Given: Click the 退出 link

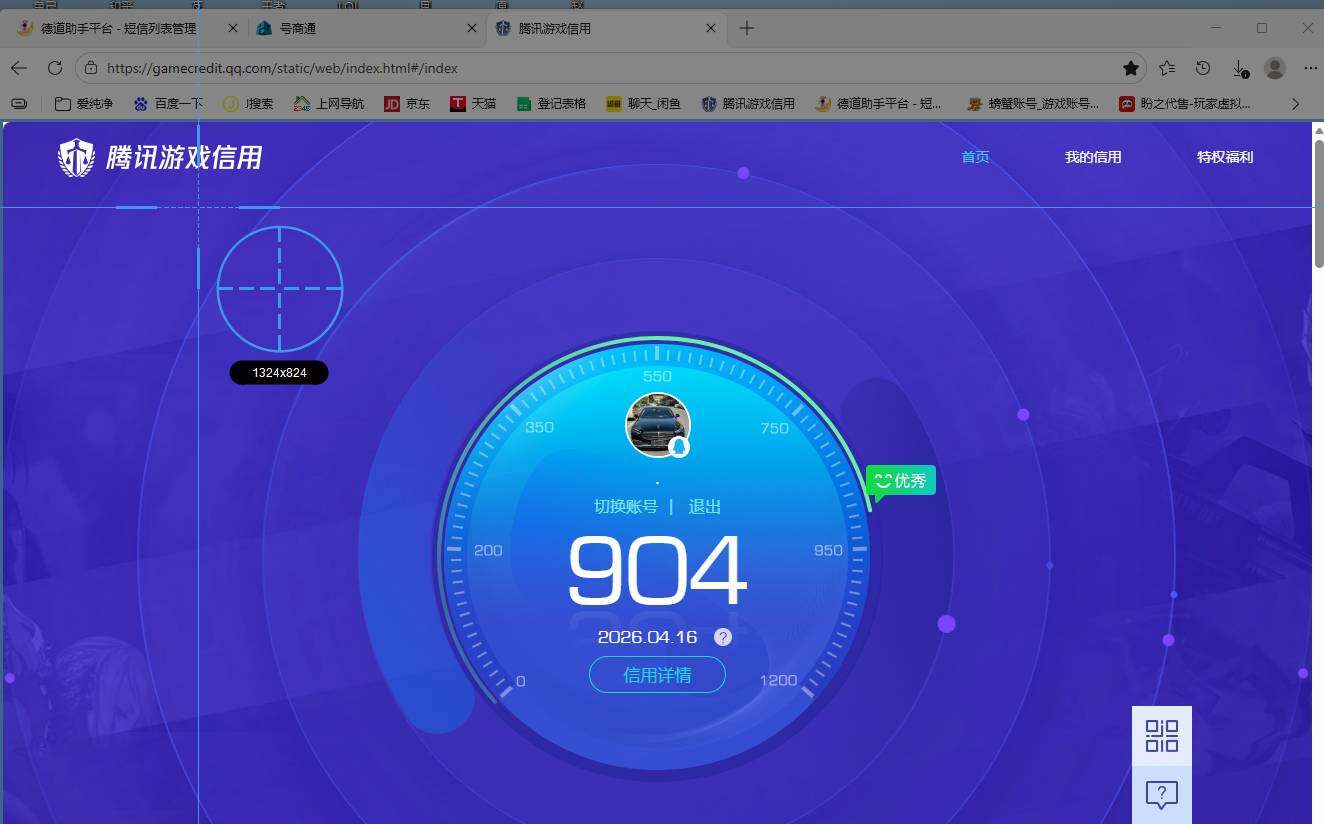Looking at the screenshot, I should point(704,507).
